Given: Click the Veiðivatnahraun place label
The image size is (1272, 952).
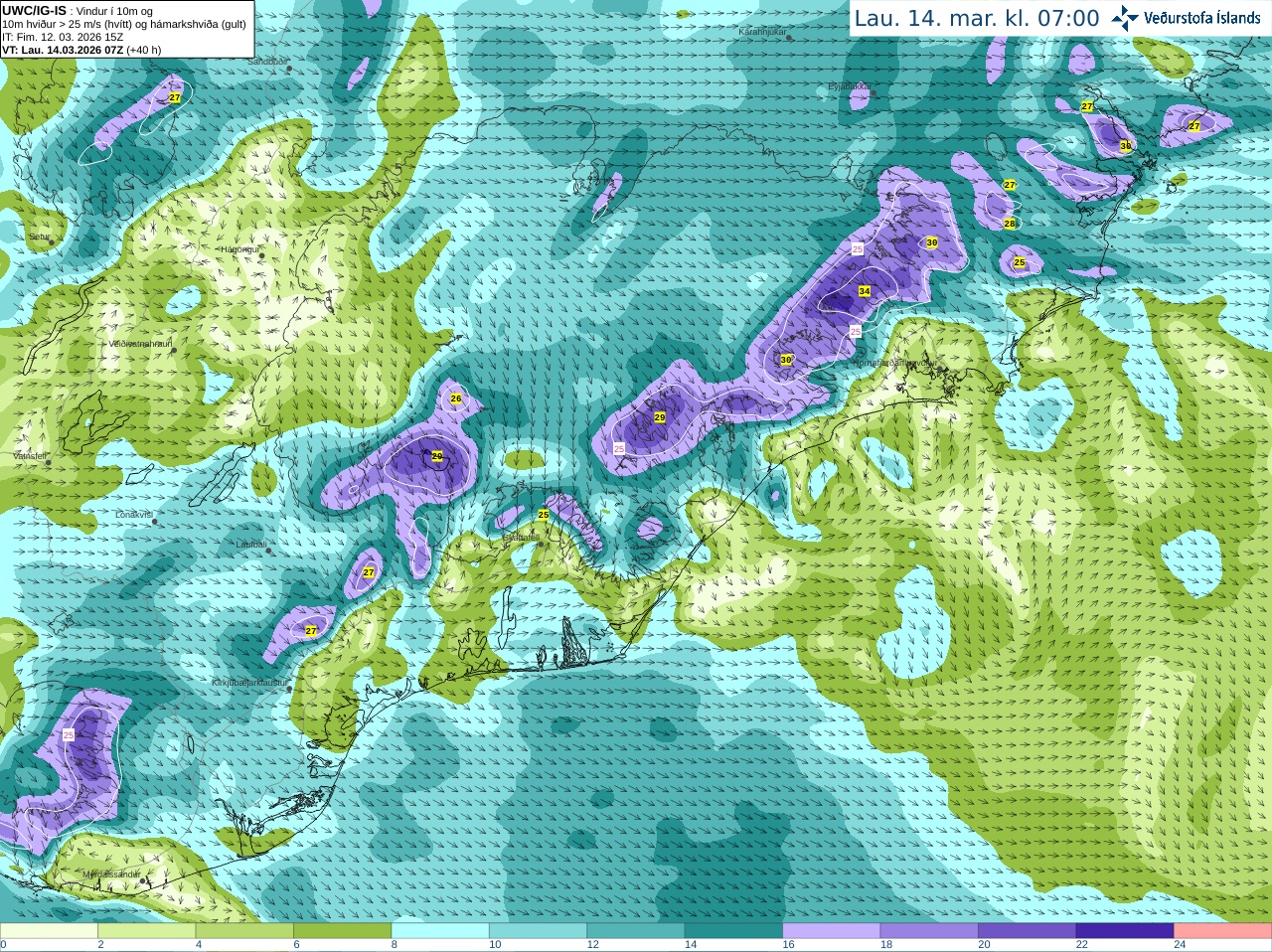Looking at the screenshot, I should (x=140, y=344).
